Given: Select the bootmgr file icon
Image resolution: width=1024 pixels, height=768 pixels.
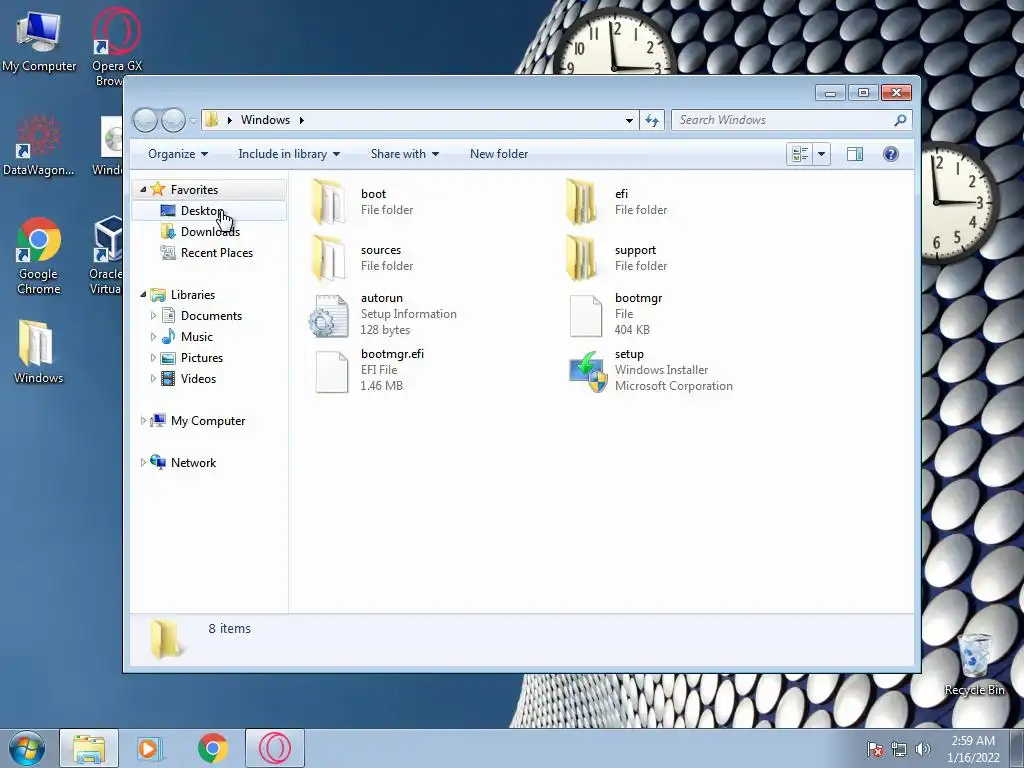Looking at the screenshot, I should coord(585,315).
